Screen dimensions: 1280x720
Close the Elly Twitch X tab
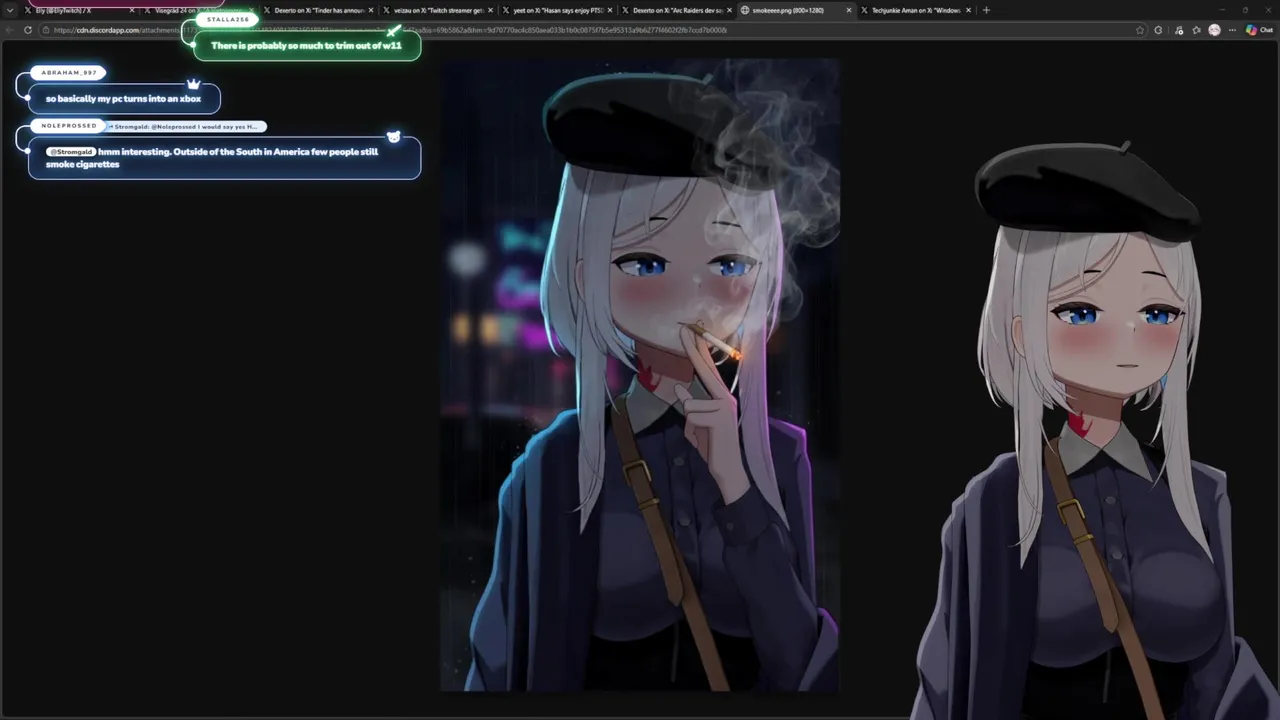click(x=132, y=10)
